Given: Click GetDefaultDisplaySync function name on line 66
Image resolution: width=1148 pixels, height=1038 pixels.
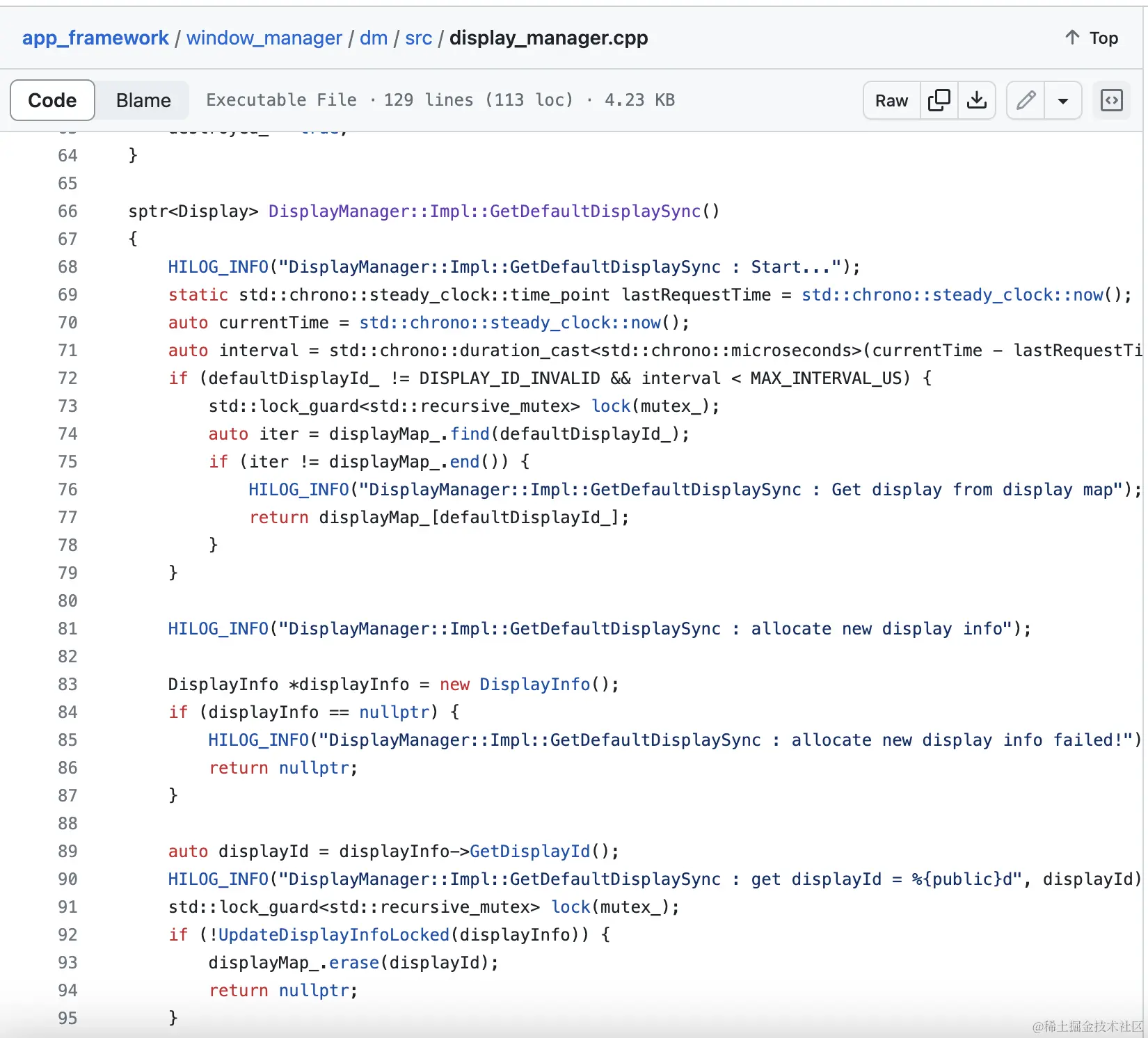Looking at the screenshot, I should coord(595,211).
